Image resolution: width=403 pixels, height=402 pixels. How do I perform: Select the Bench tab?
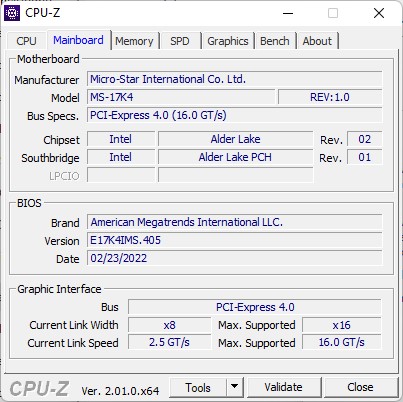pyautogui.click(x=275, y=41)
